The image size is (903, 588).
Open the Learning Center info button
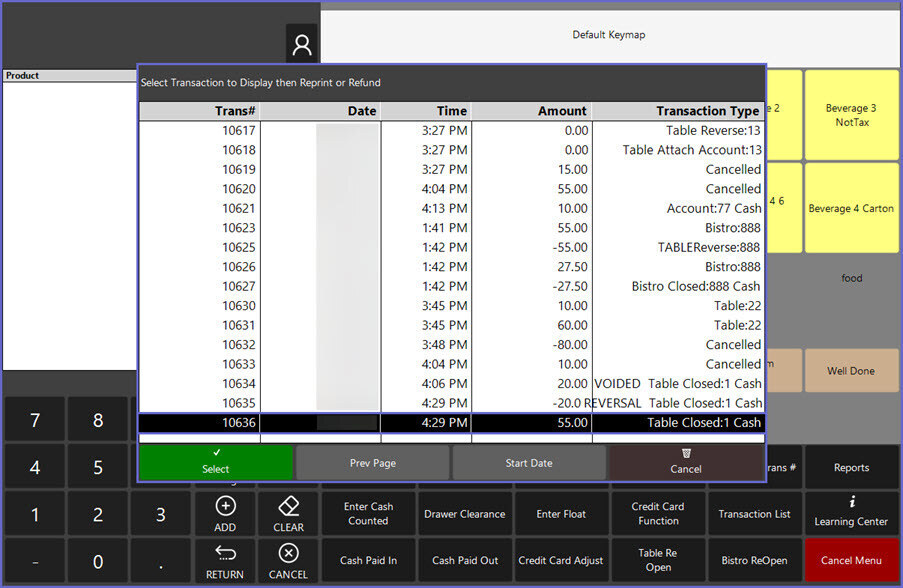pos(850,514)
